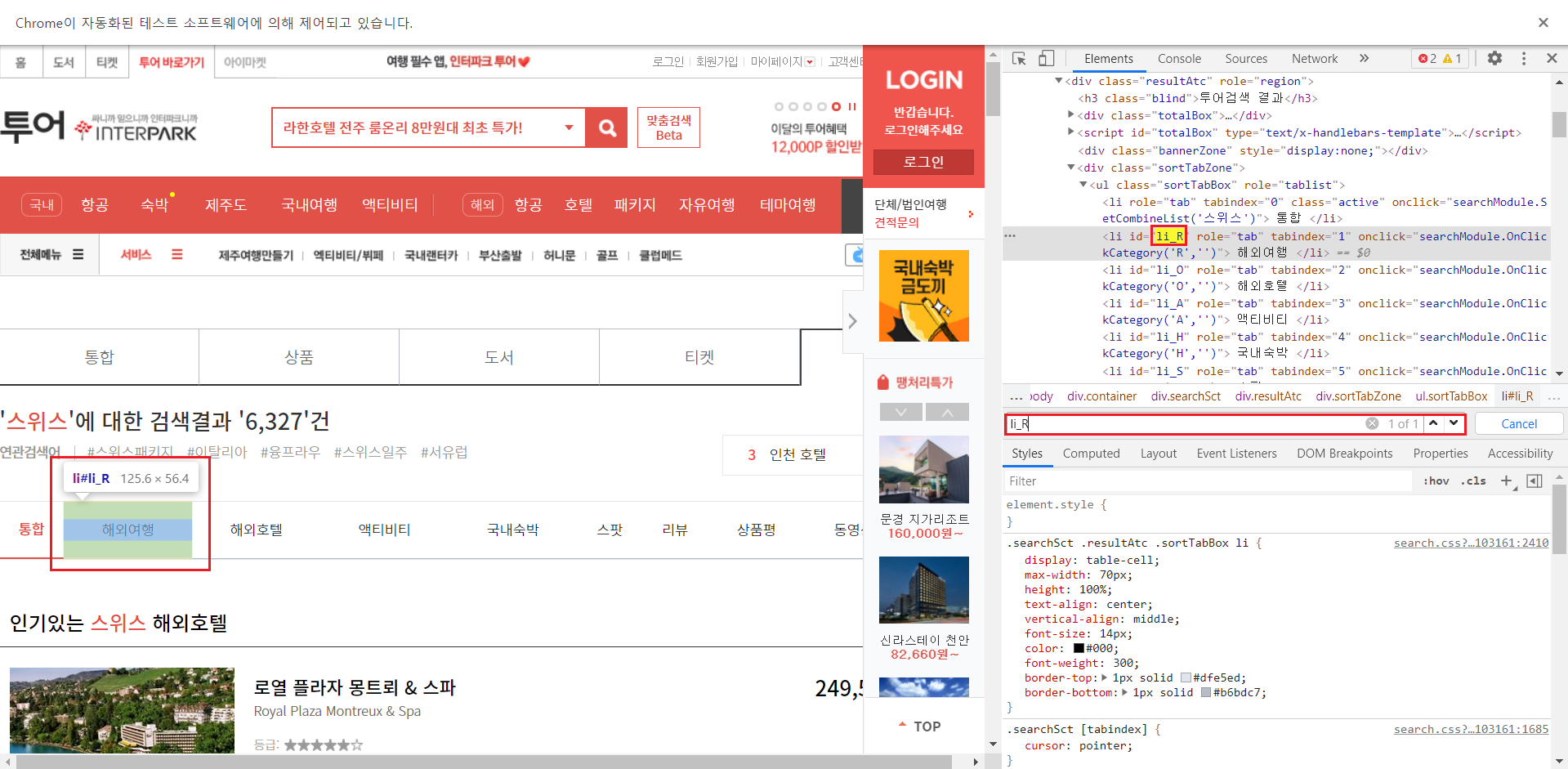Close the DevTools panel
This screenshot has width=1568, height=769.
pos(1552,59)
